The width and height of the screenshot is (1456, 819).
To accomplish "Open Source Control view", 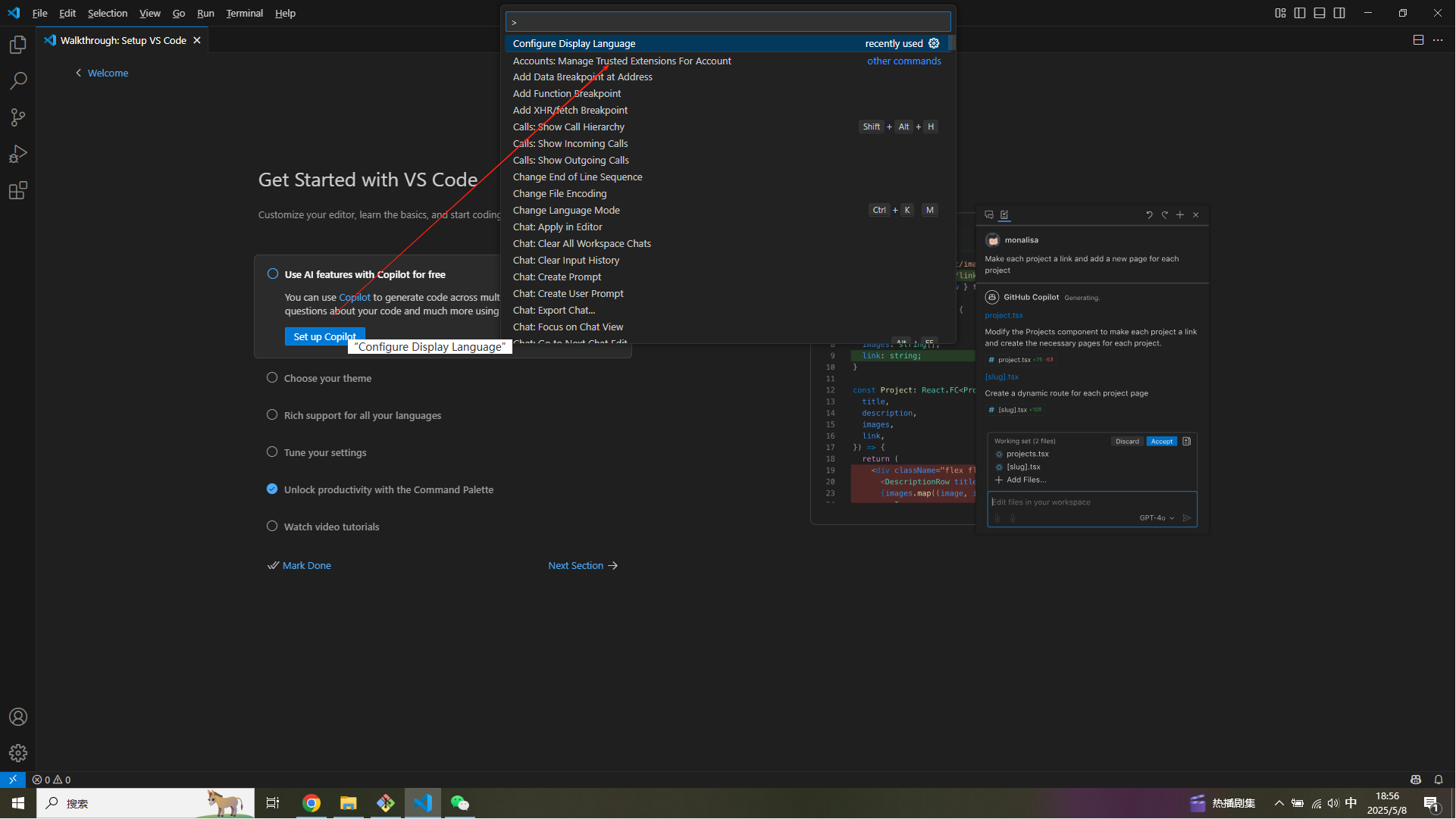I will tap(18, 117).
